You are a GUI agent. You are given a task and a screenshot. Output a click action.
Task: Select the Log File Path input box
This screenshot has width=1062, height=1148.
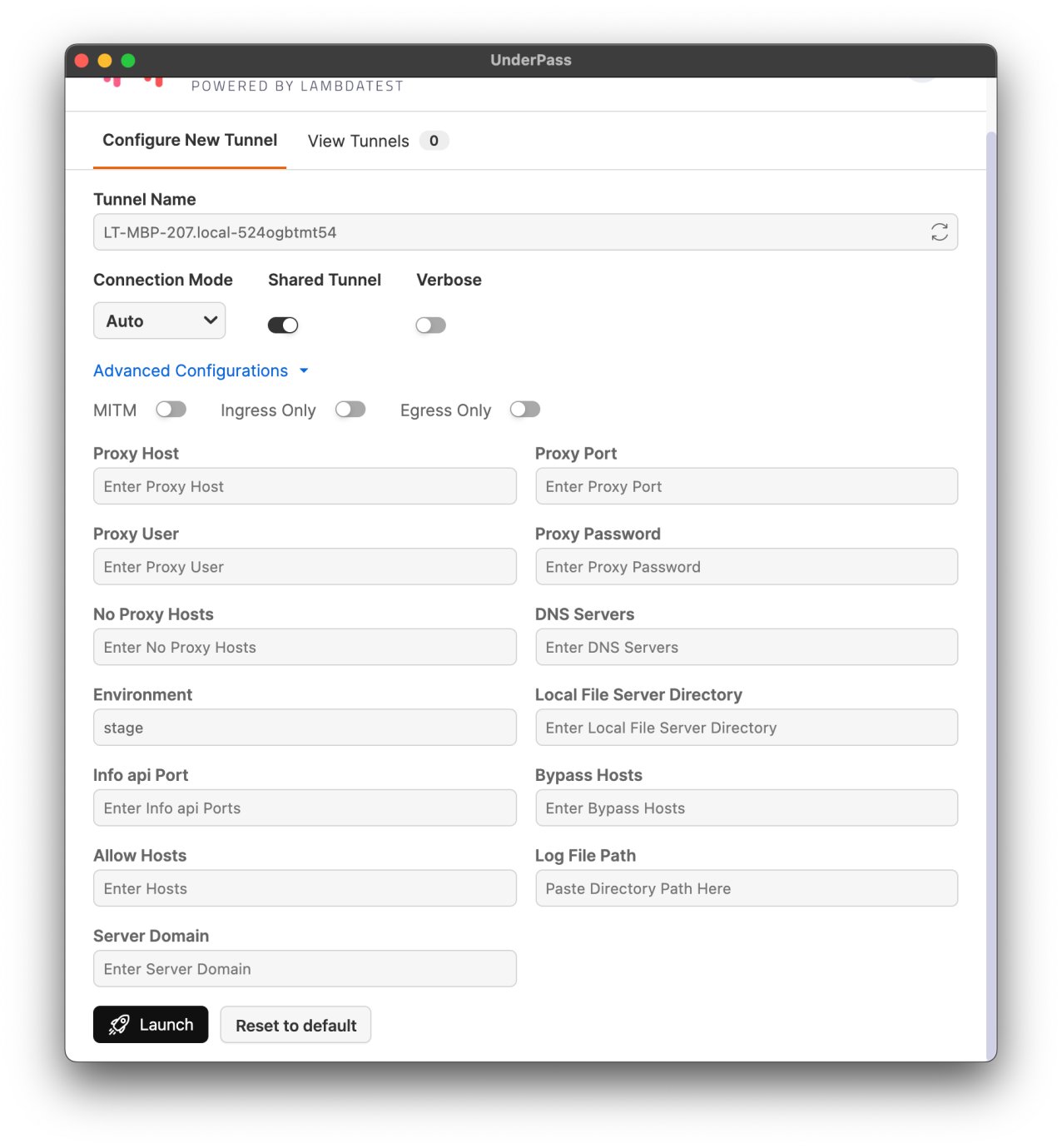pyautogui.click(x=746, y=888)
